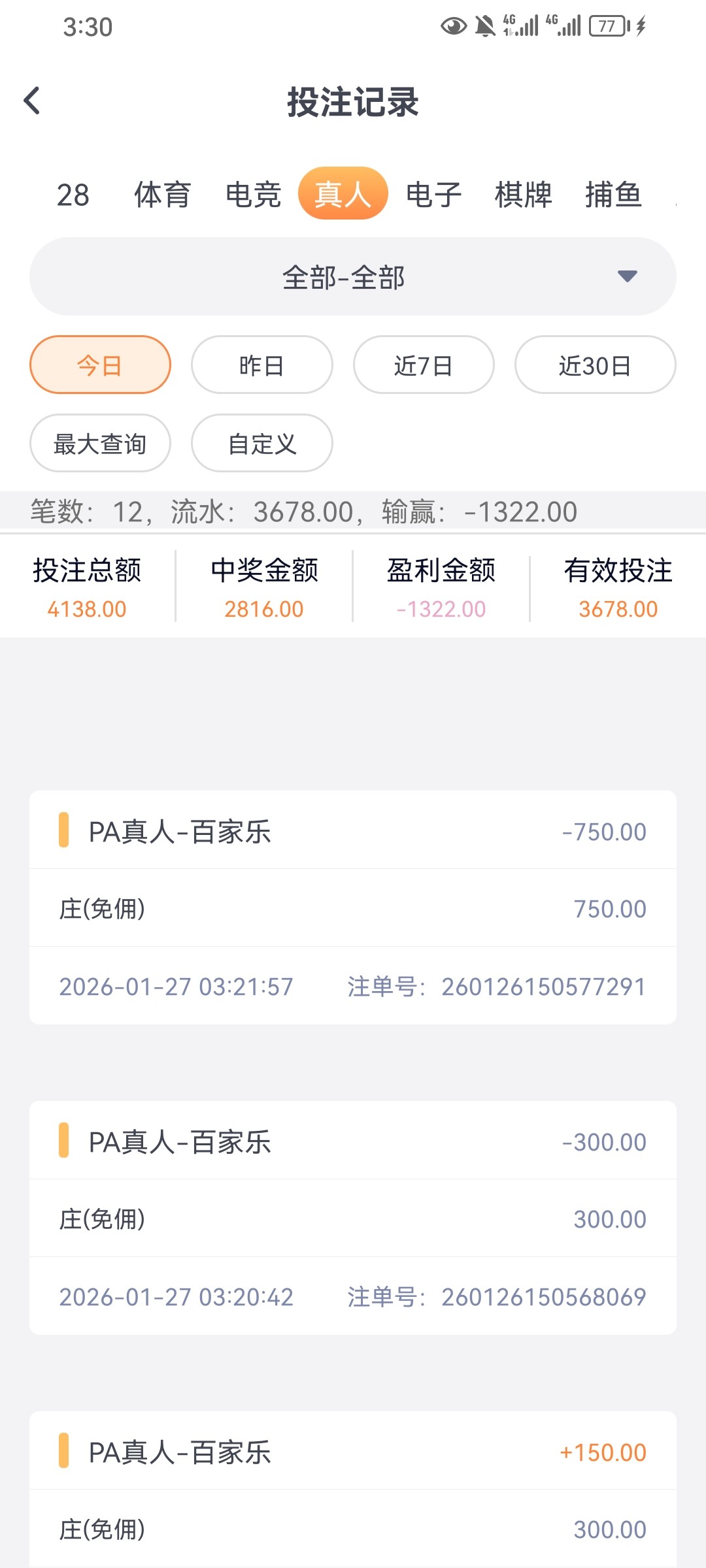Select the 昨日 date filter
Viewport: 706px width, 1568px height.
(261, 365)
